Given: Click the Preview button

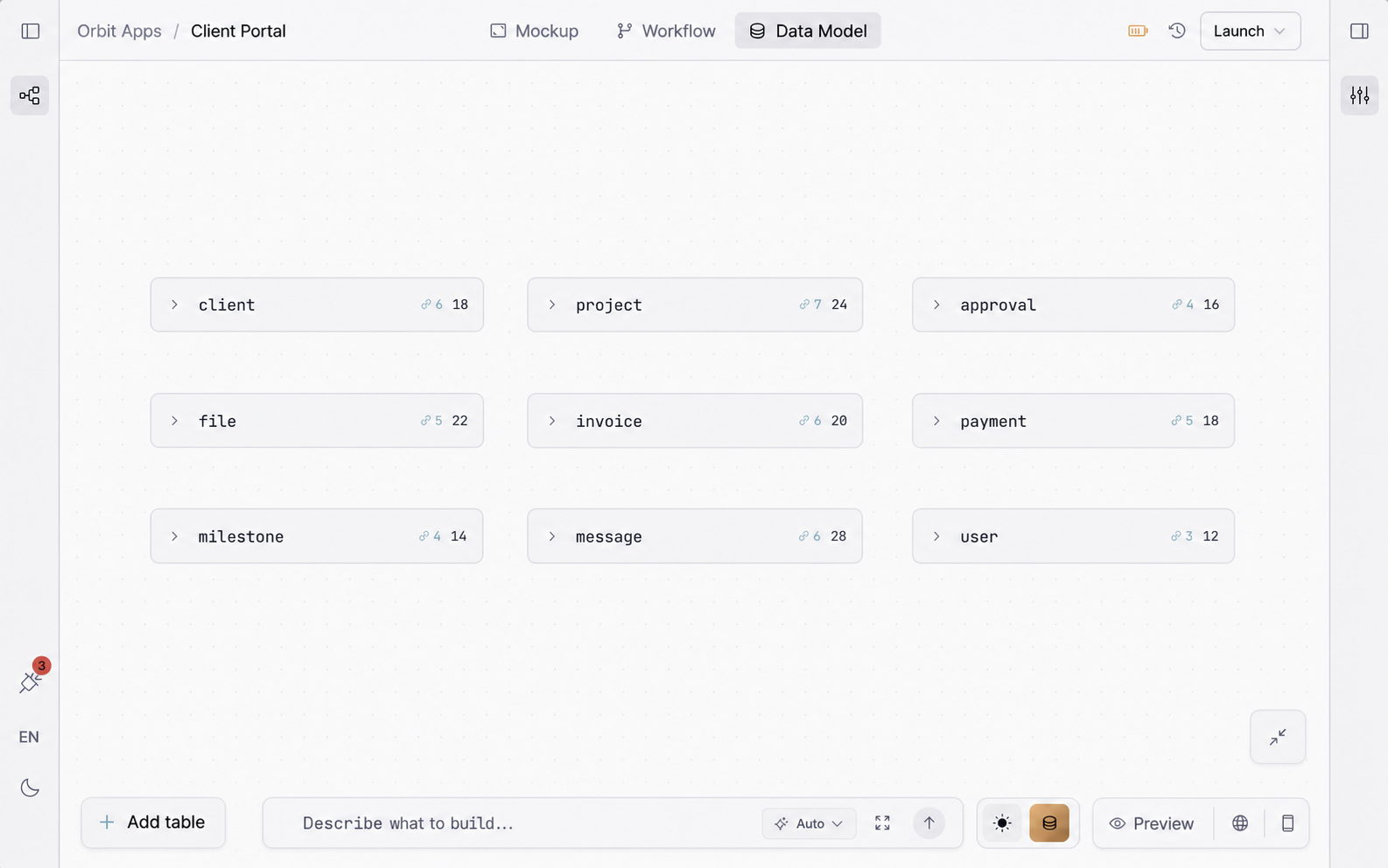Looking at the screenshot, I should pyautogui.click(x=1152, y=823).
